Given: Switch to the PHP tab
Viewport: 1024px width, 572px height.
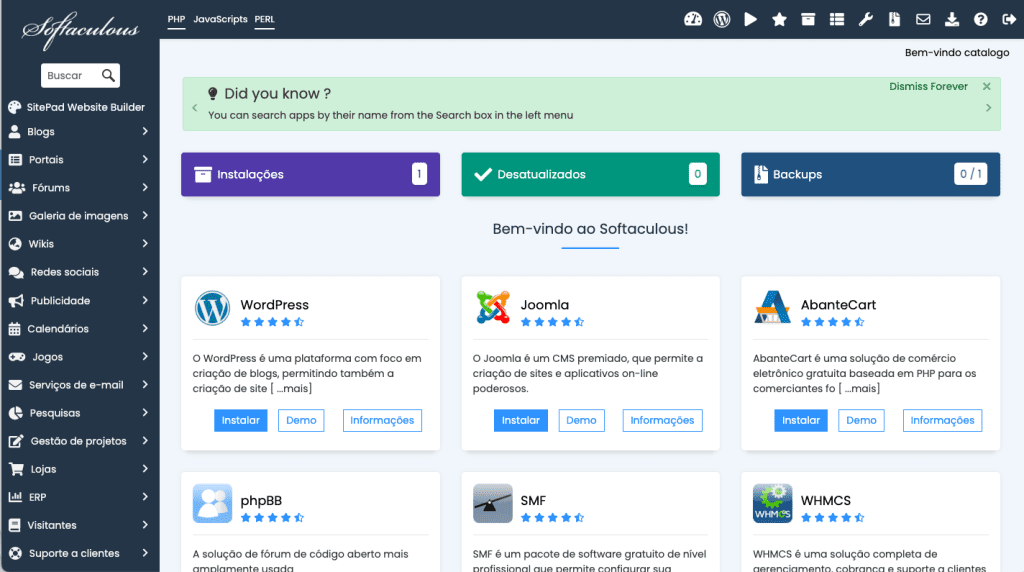Looking at the screenshot, I should (x=176, y=19).
